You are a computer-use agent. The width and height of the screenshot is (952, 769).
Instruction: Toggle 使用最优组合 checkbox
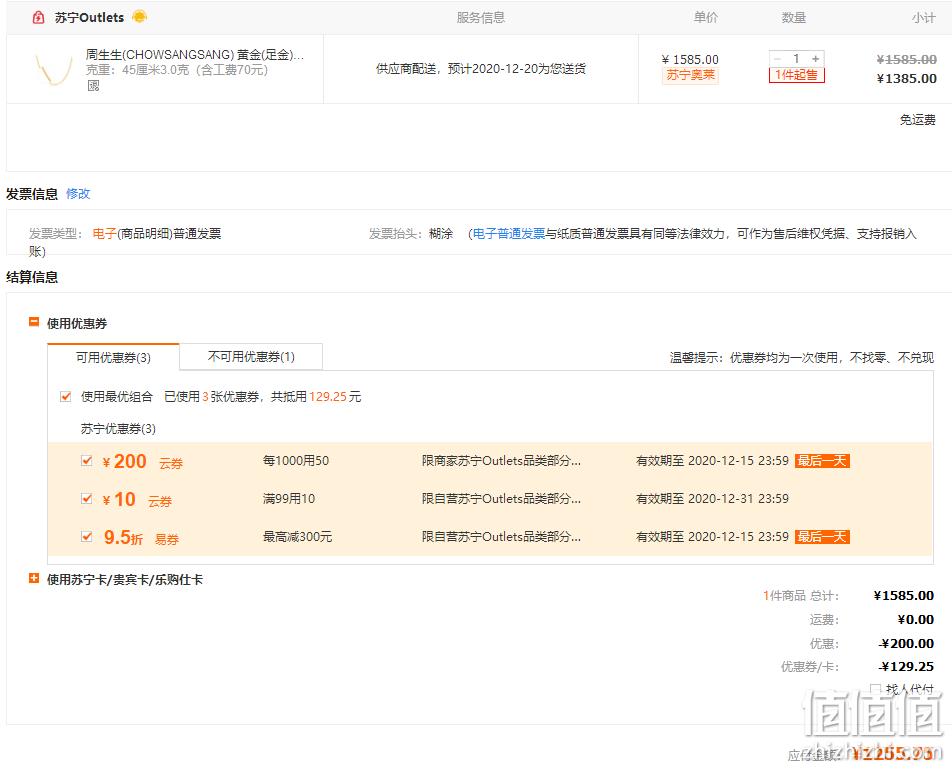pos(66,397)
